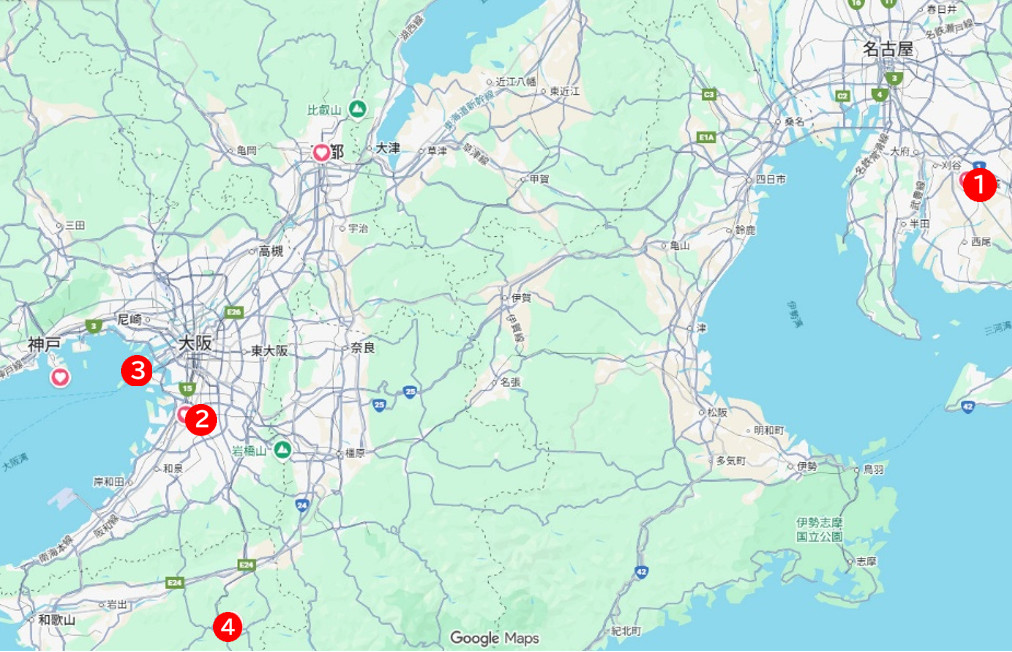
Task: Open the saved heart pin near 神戸
Action: (60, 377)
